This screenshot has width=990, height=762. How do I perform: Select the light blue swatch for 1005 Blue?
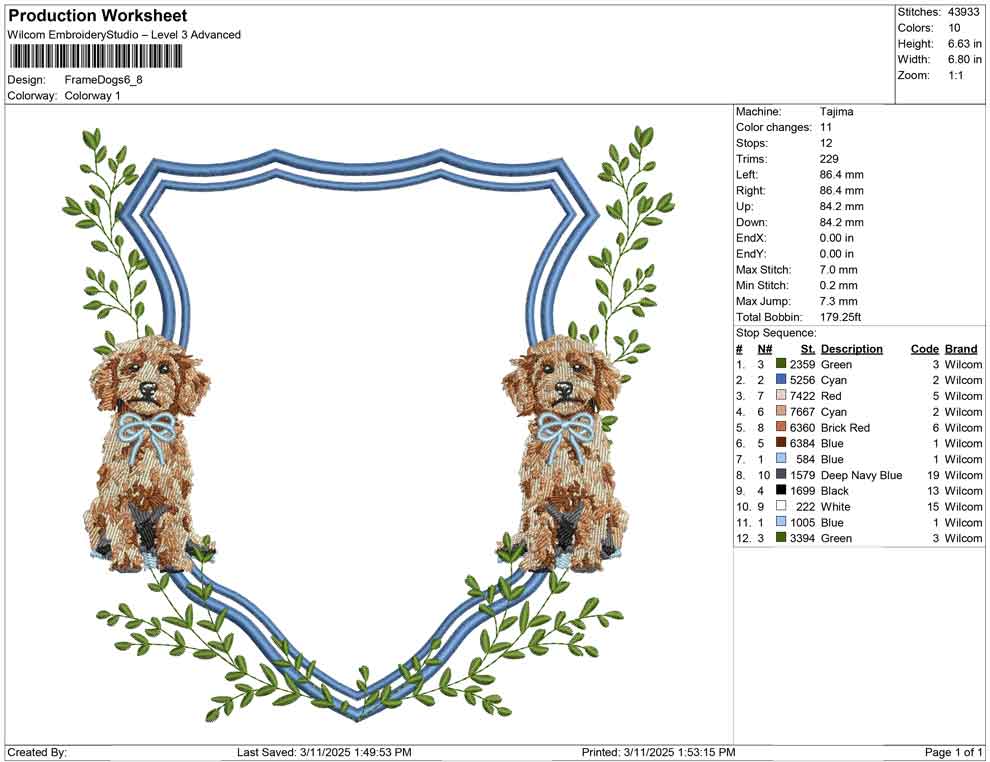[781, 521]
